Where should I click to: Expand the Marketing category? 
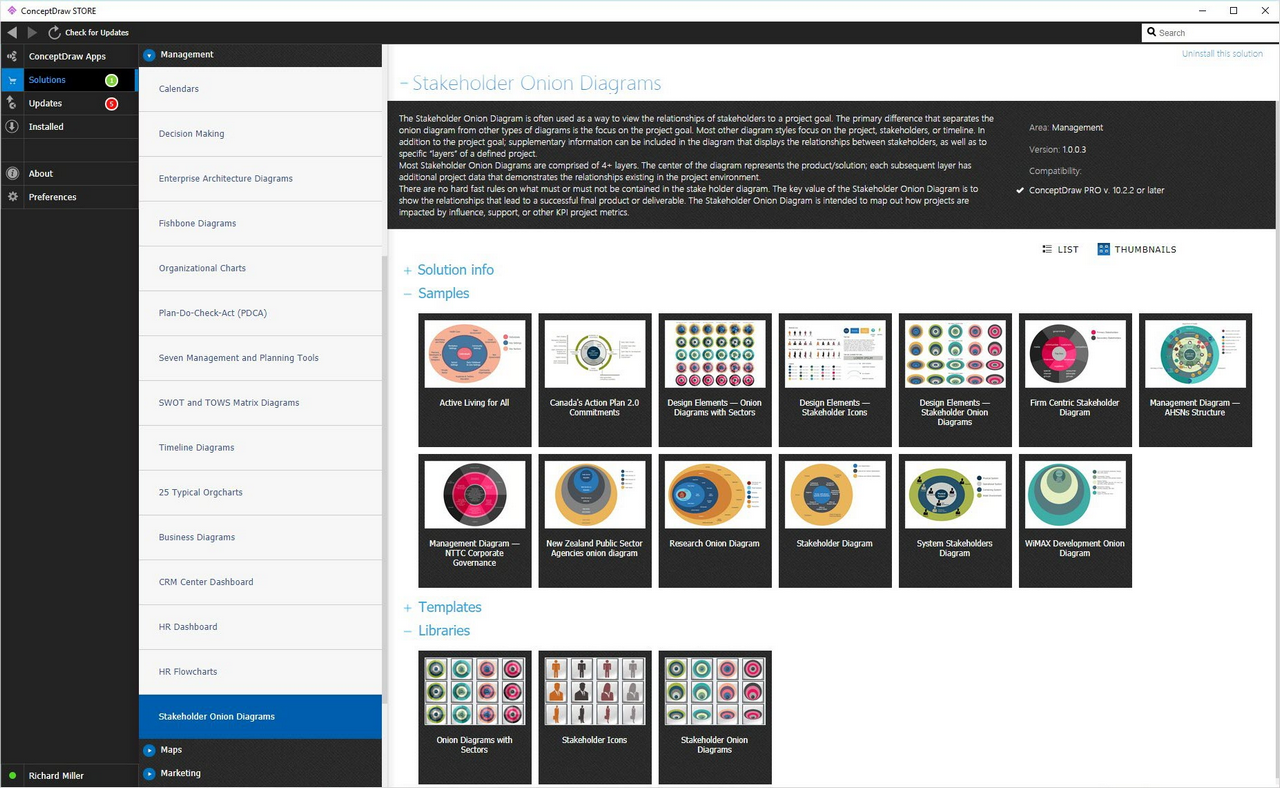[149, 773]
